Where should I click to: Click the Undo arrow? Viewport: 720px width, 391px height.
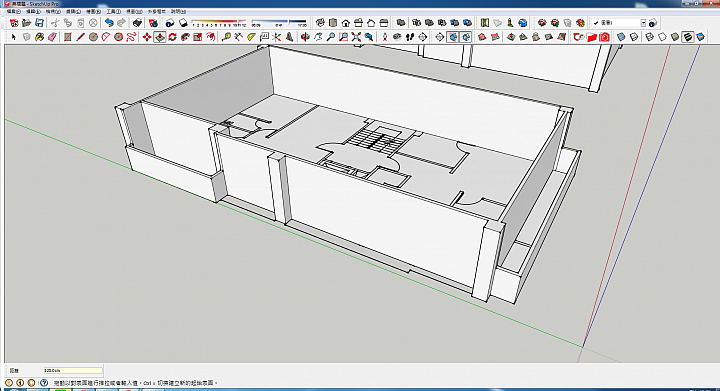(x=109, y=22)
